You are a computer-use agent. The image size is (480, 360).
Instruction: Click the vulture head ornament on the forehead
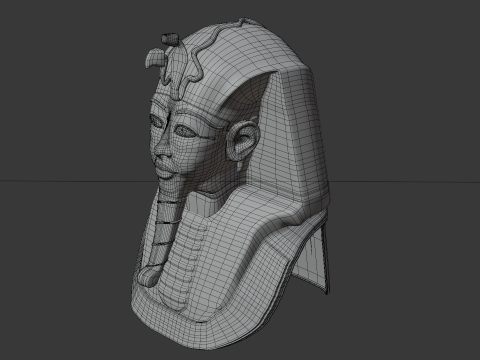click(x=155, y=58)
